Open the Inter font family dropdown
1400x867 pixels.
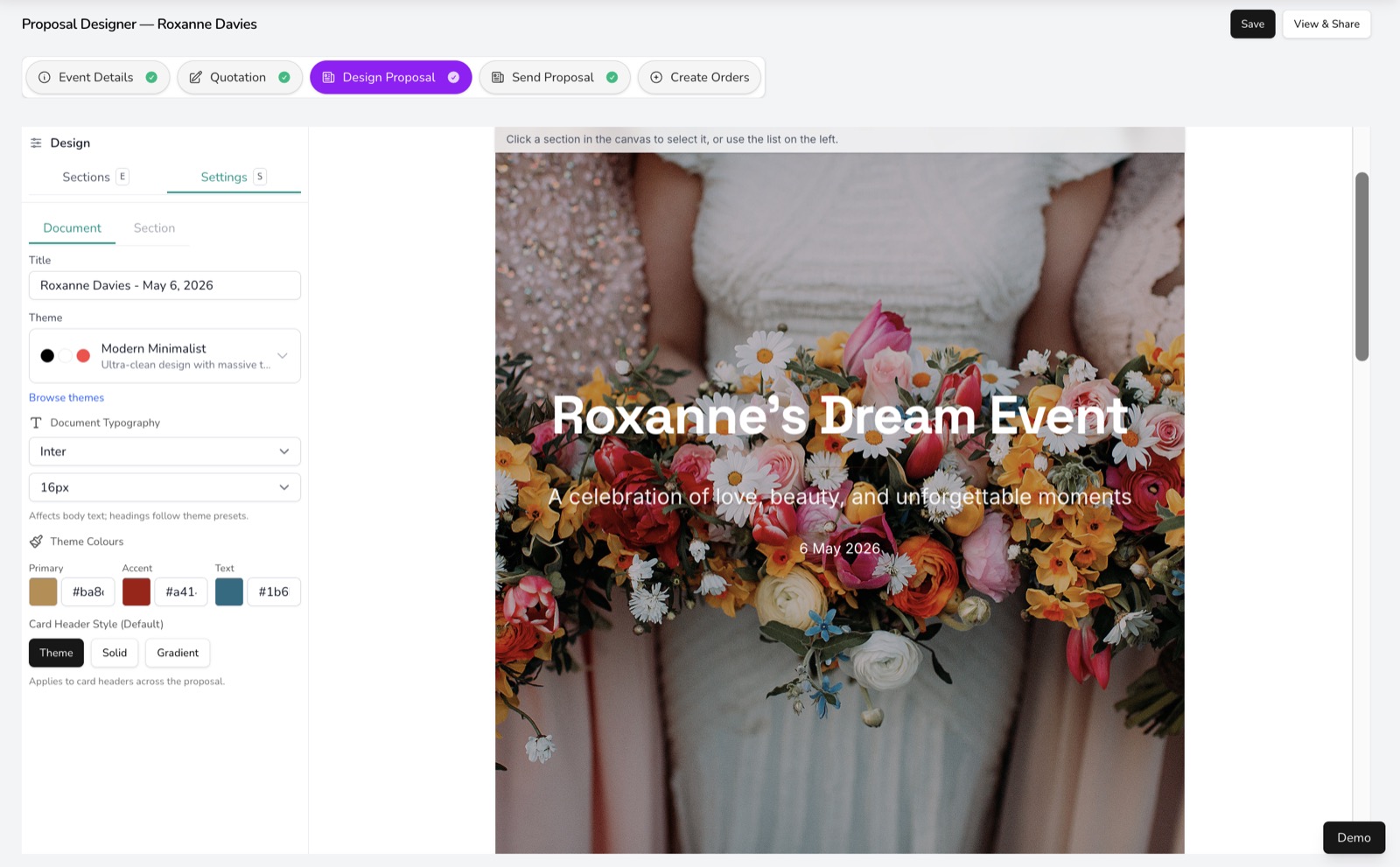[x=164, y=451]
